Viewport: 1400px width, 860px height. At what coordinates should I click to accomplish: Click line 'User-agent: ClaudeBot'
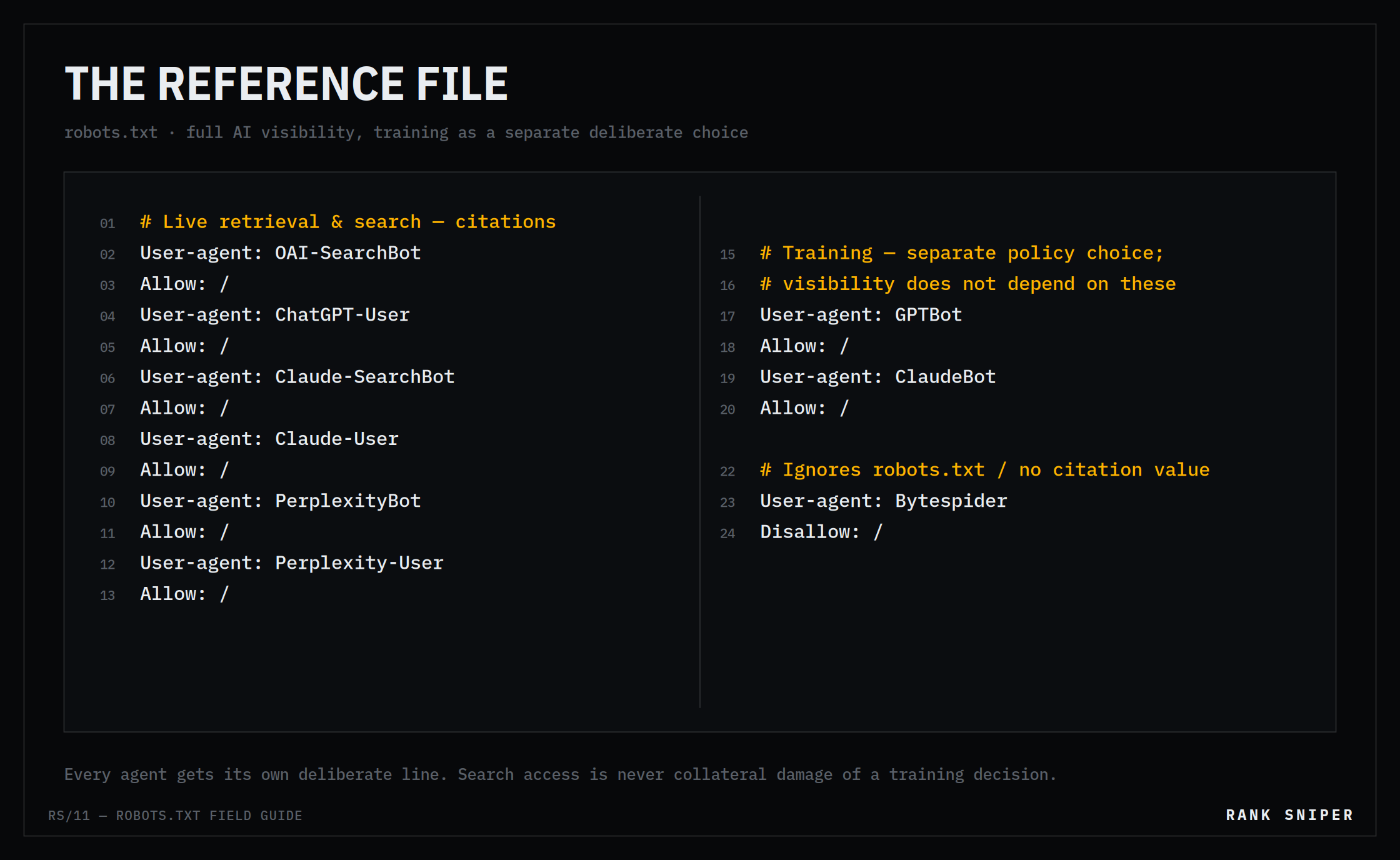[x=878, y=377]
